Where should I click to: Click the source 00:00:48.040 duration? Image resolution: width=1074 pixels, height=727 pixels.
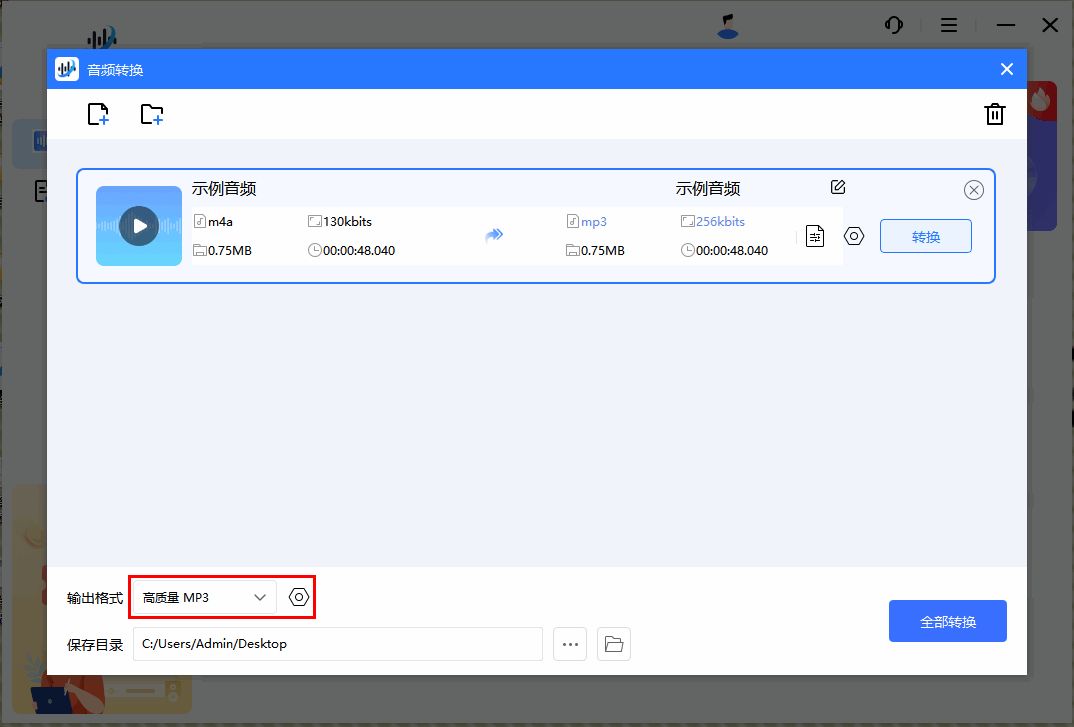tap(359, 251)
